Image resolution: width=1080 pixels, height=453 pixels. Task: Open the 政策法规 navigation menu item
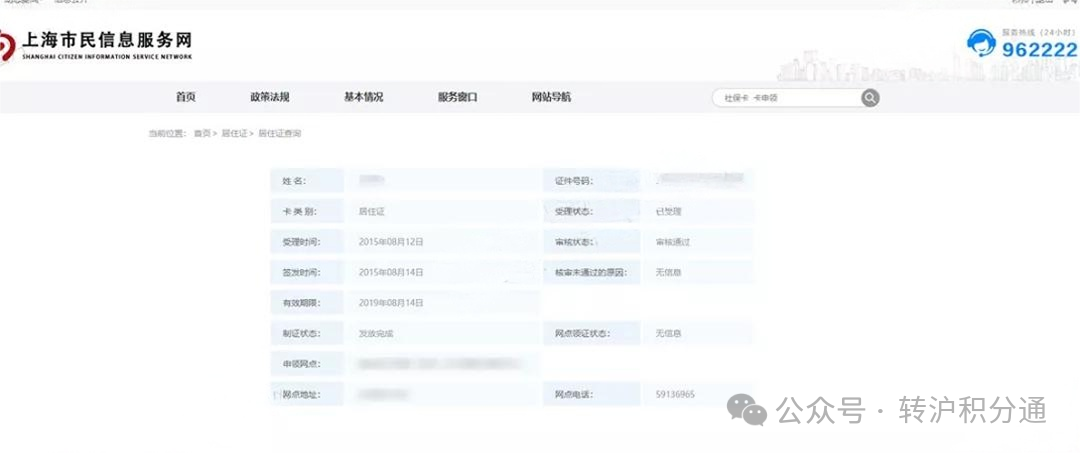[x=270, y=97]
